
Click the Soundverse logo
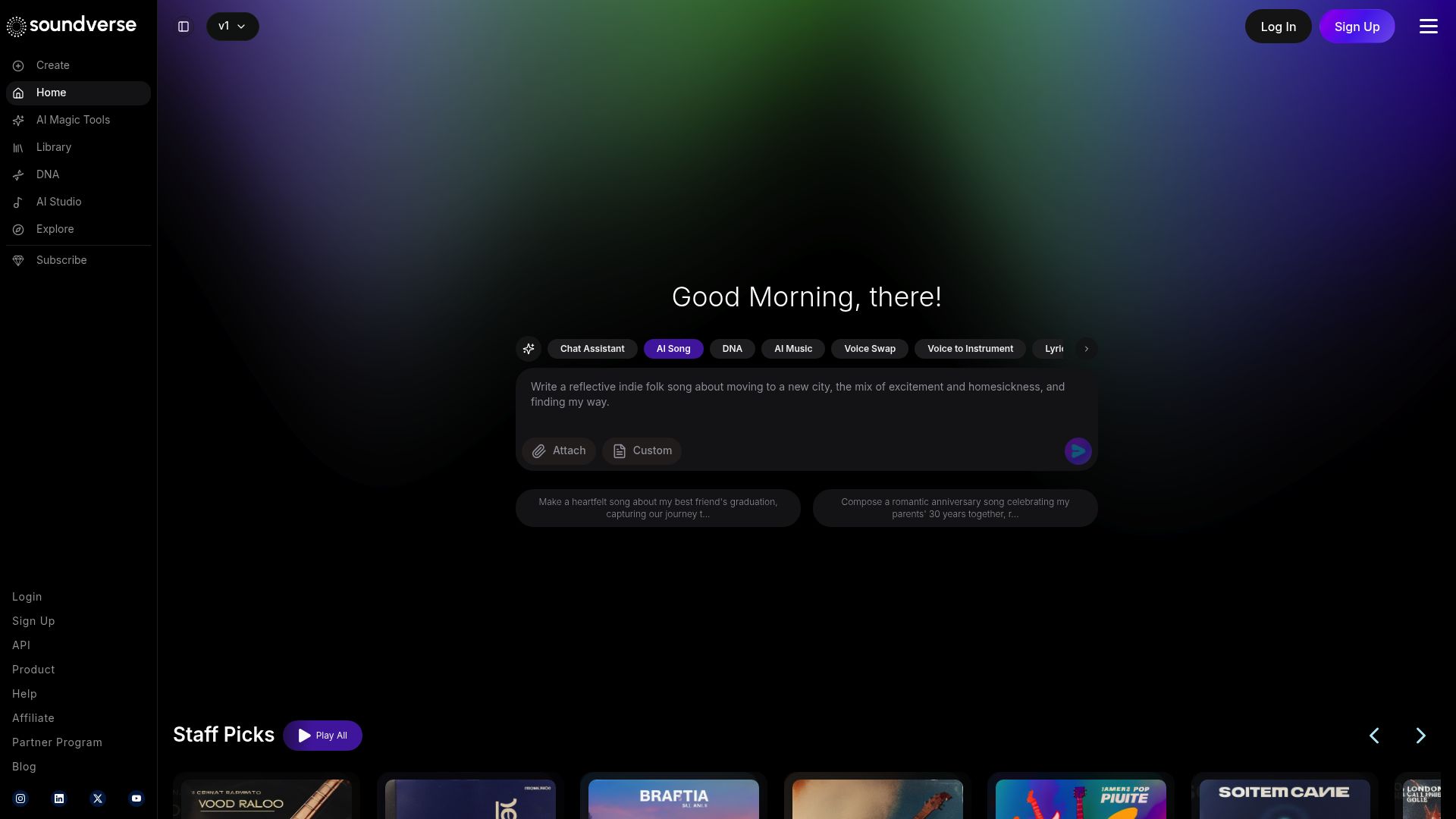click(71, 26)
